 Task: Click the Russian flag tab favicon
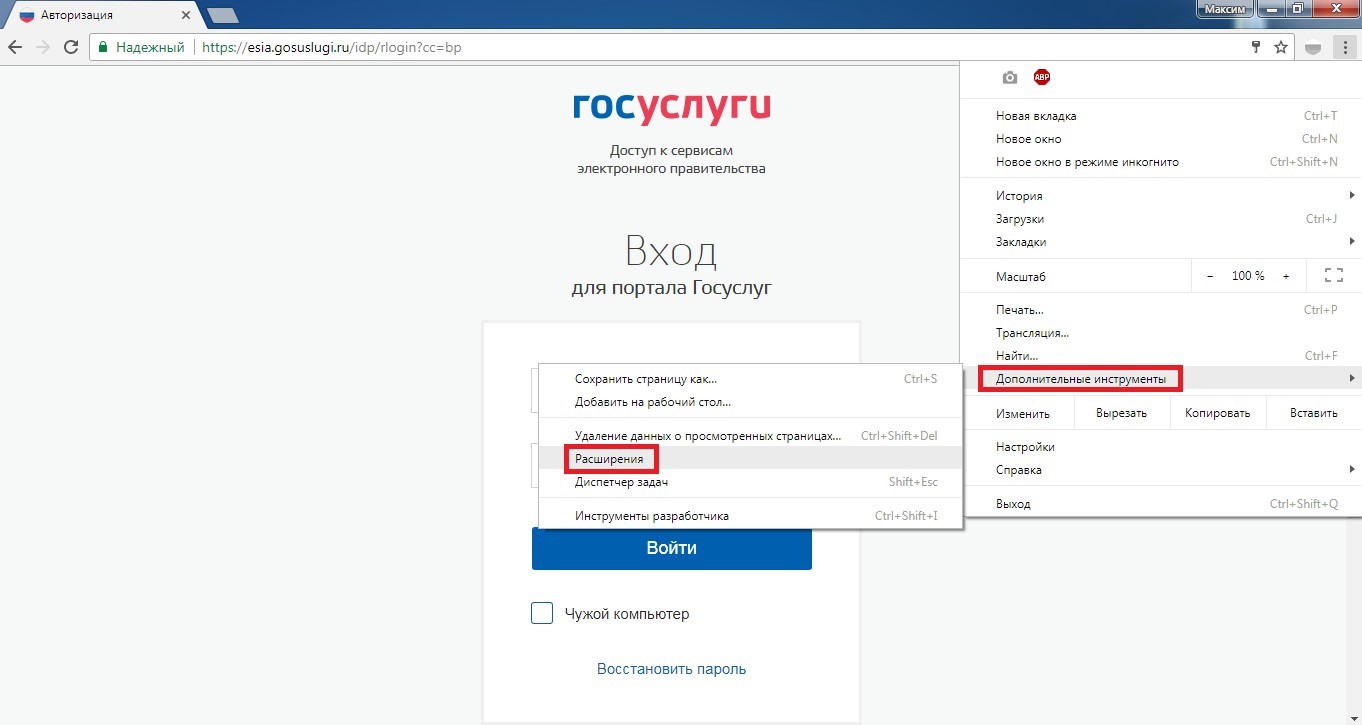[x=27, y=15]
